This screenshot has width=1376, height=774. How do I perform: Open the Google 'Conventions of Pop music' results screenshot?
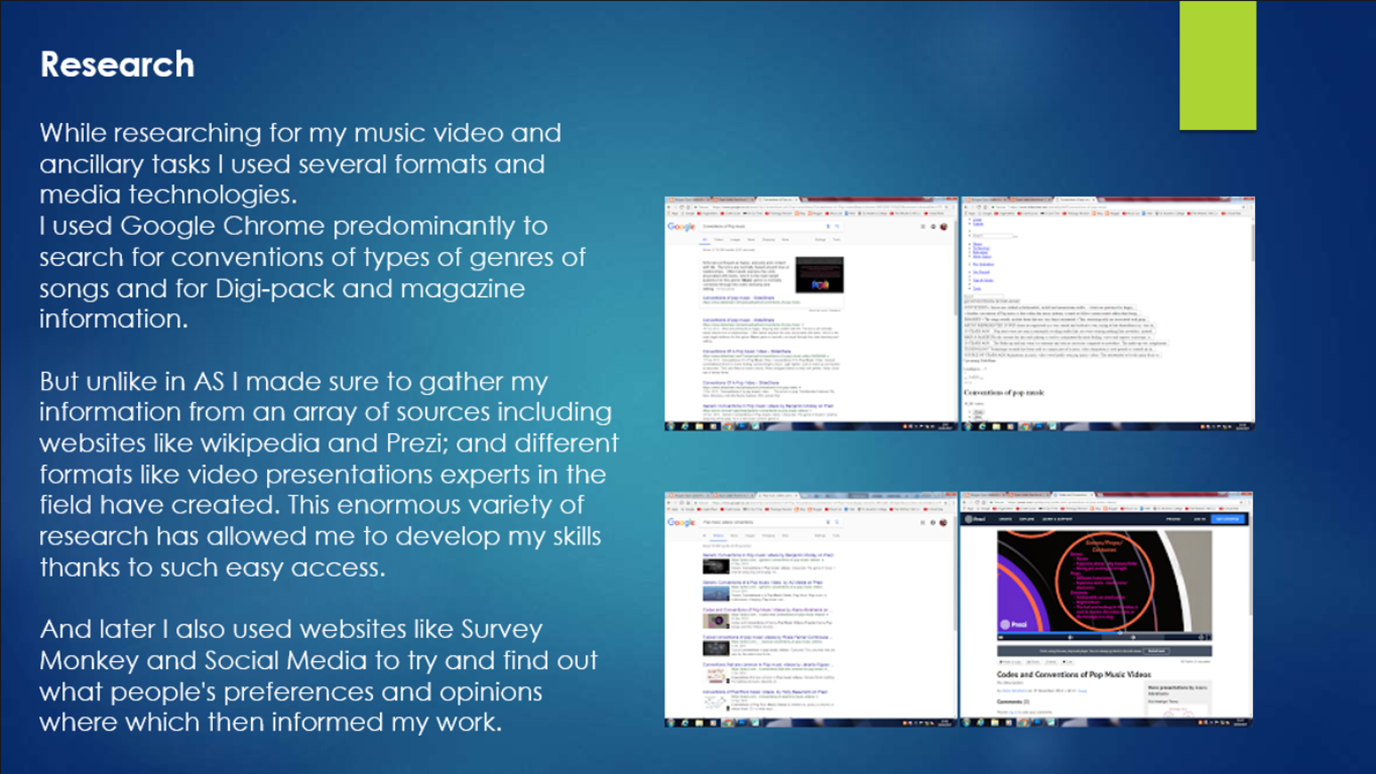[x=811, y=314]
